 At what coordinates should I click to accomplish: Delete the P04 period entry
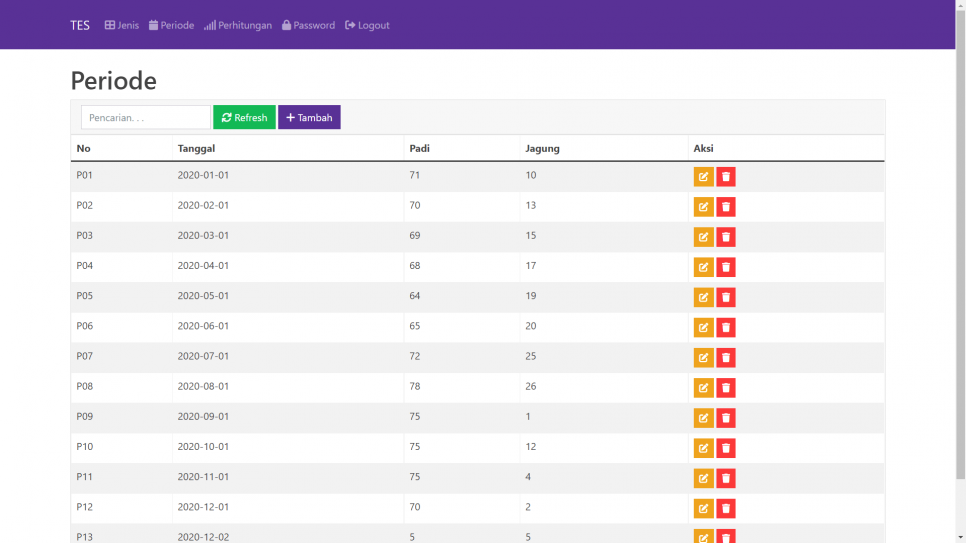coord(726,267)
